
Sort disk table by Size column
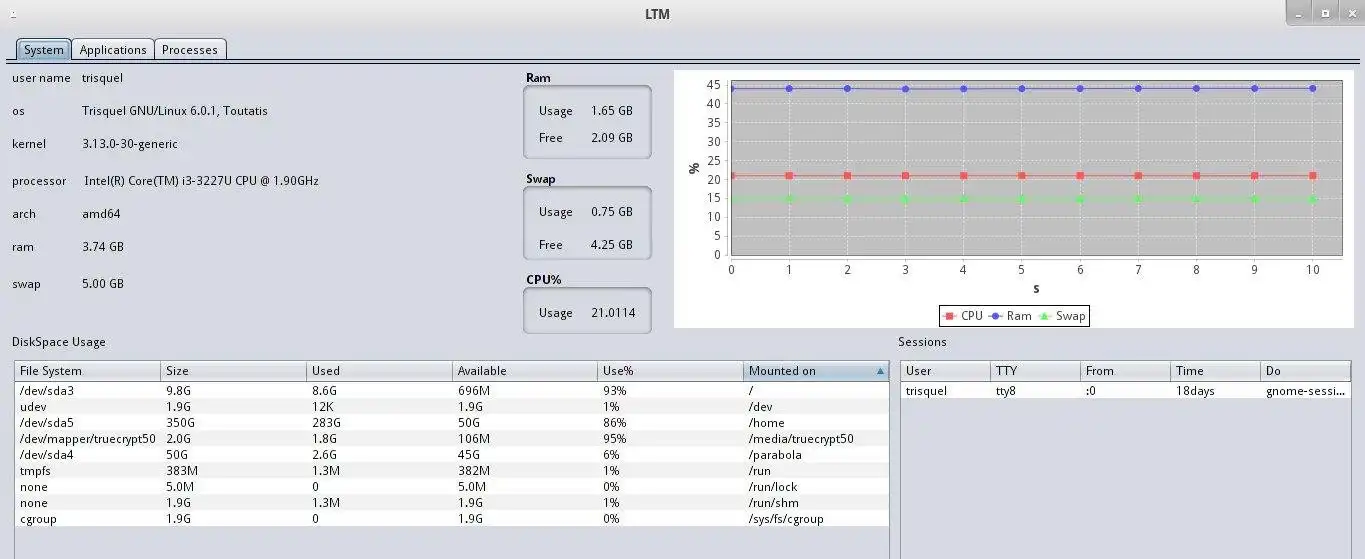pyautogui.click(x=234, y=371)
